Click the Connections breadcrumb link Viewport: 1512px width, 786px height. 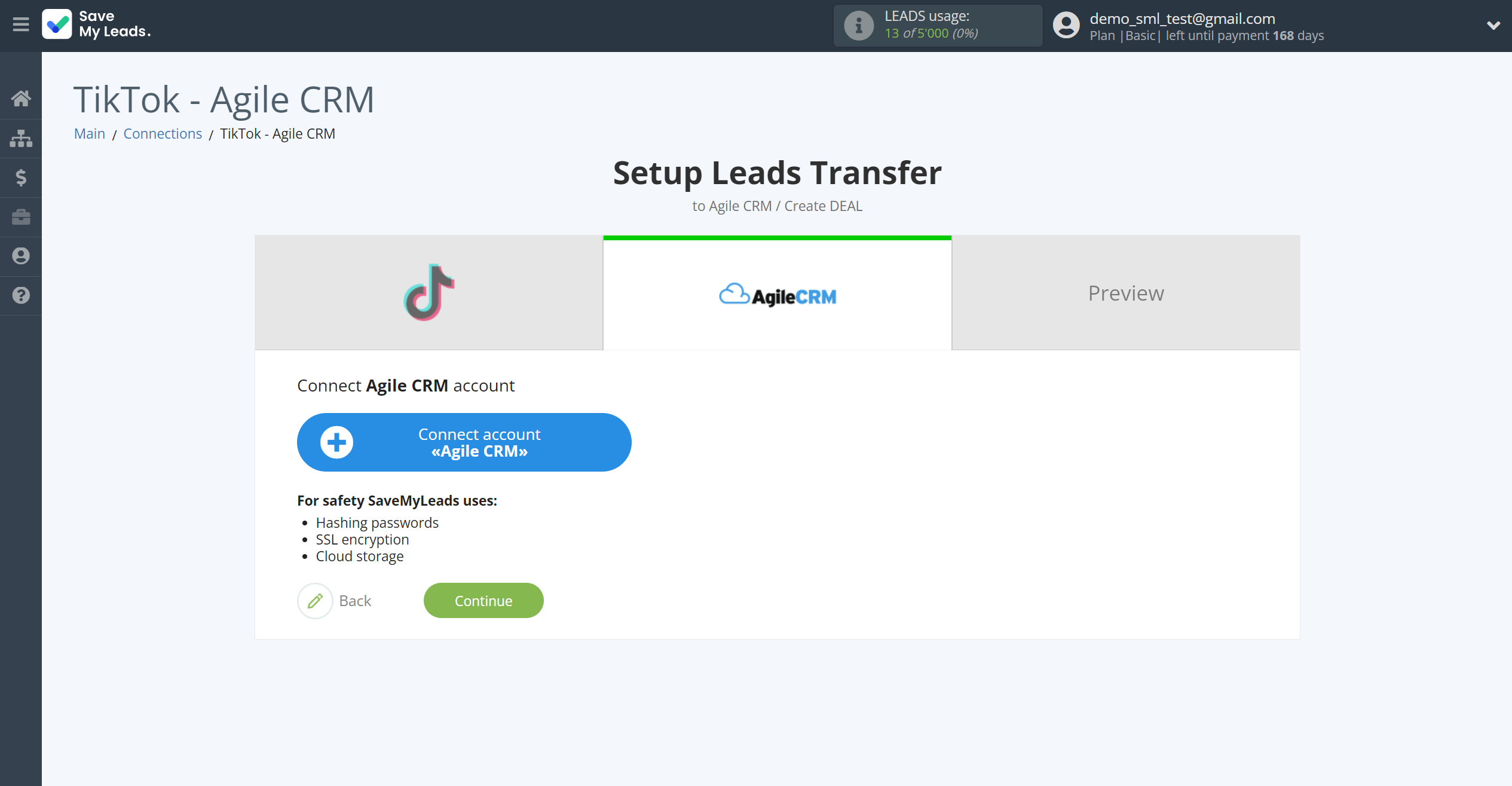[x=162, y=133]
